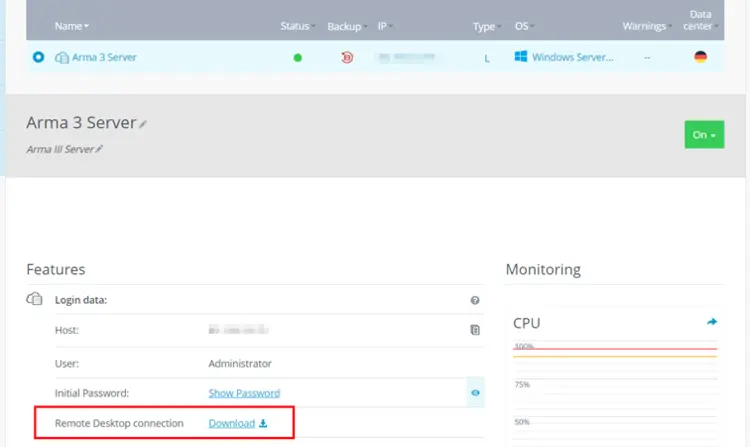Click the download arrow icon beside Download
This screenshot has width=750, height=447.
pos(263,423)
